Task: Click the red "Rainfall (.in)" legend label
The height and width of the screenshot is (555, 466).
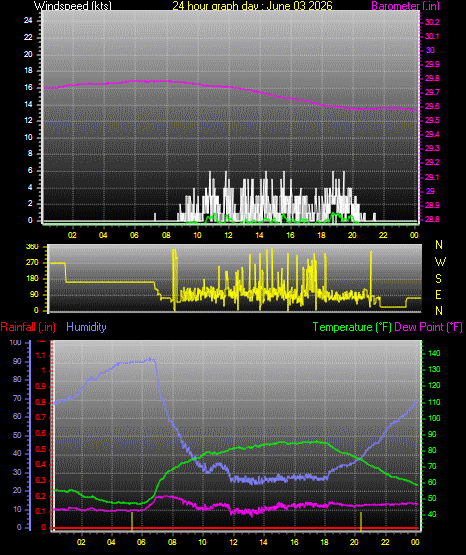Action: coord(28,327)
